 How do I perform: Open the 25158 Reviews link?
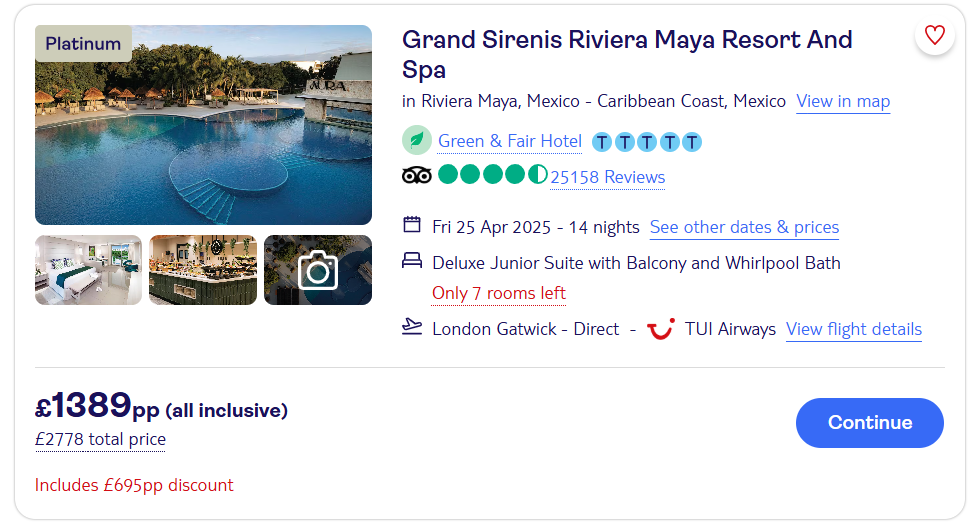tap(607, 178)
